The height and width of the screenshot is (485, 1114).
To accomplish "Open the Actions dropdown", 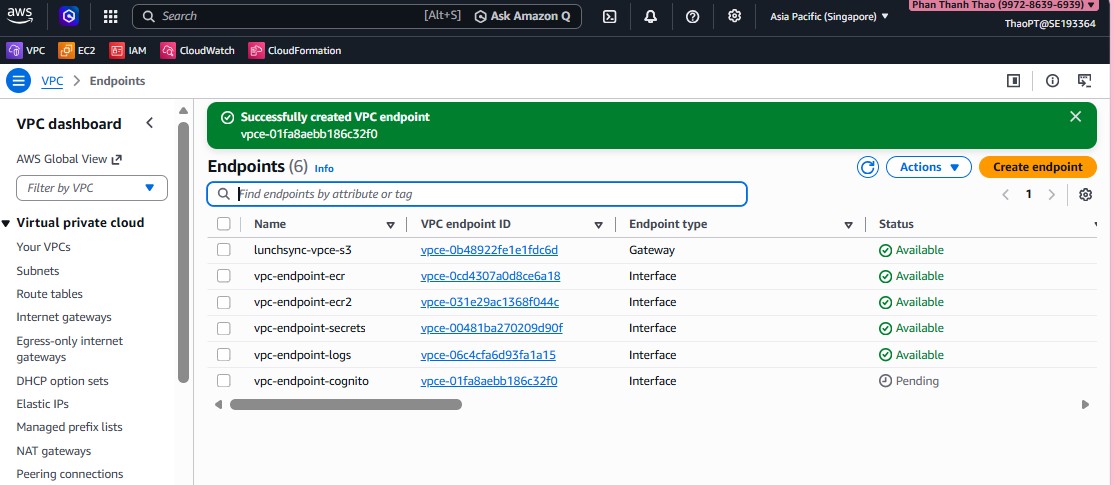I will pos(929,167).
